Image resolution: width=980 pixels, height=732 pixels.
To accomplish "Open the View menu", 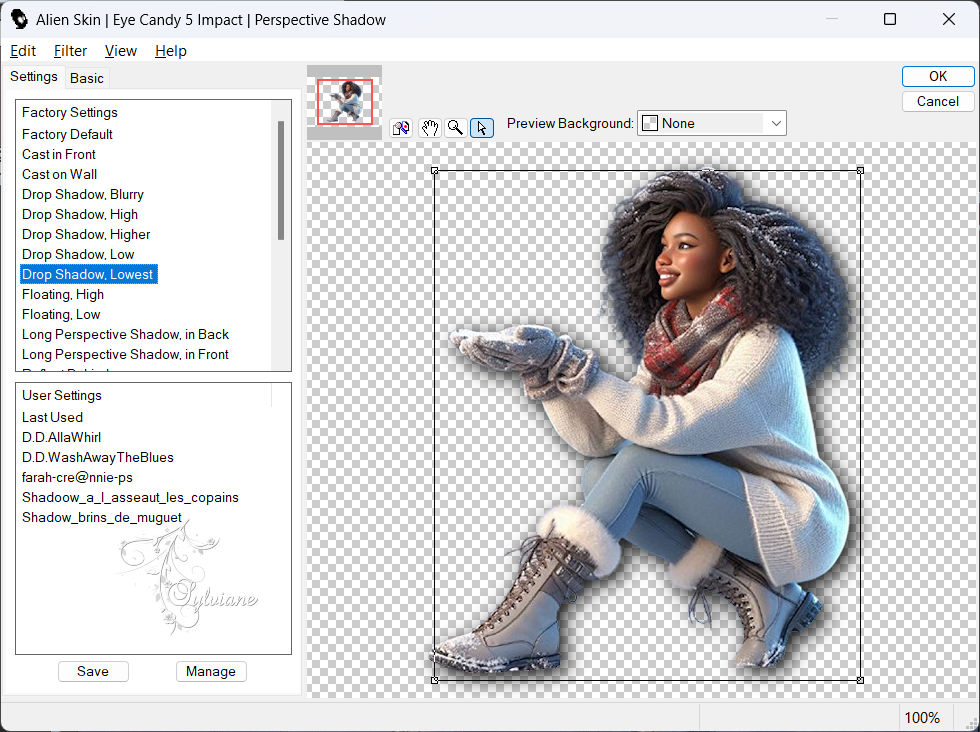I will point(121,51).
